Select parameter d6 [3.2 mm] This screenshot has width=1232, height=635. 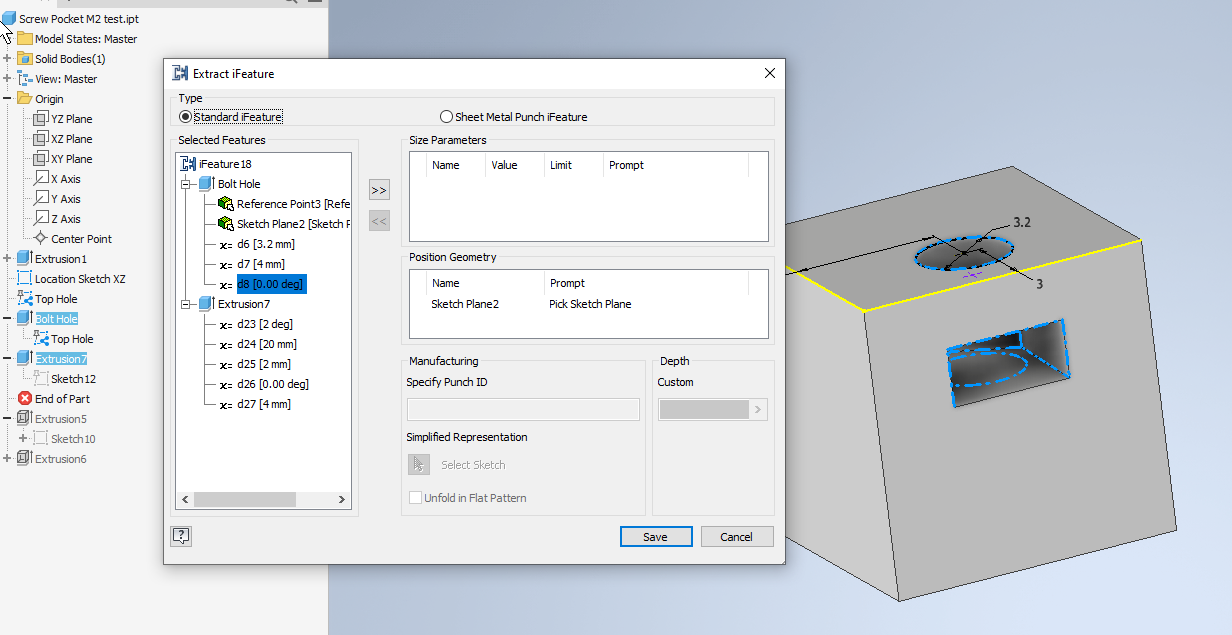click(266, 244)
